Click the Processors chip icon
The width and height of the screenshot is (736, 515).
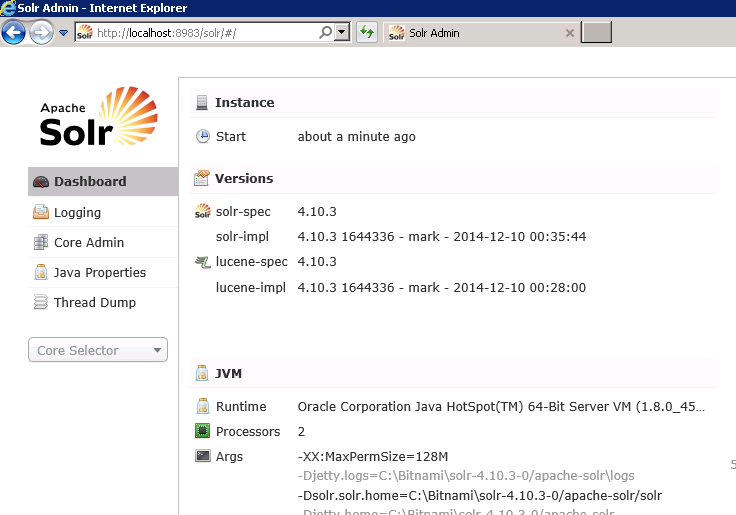(x=202, y=430)
